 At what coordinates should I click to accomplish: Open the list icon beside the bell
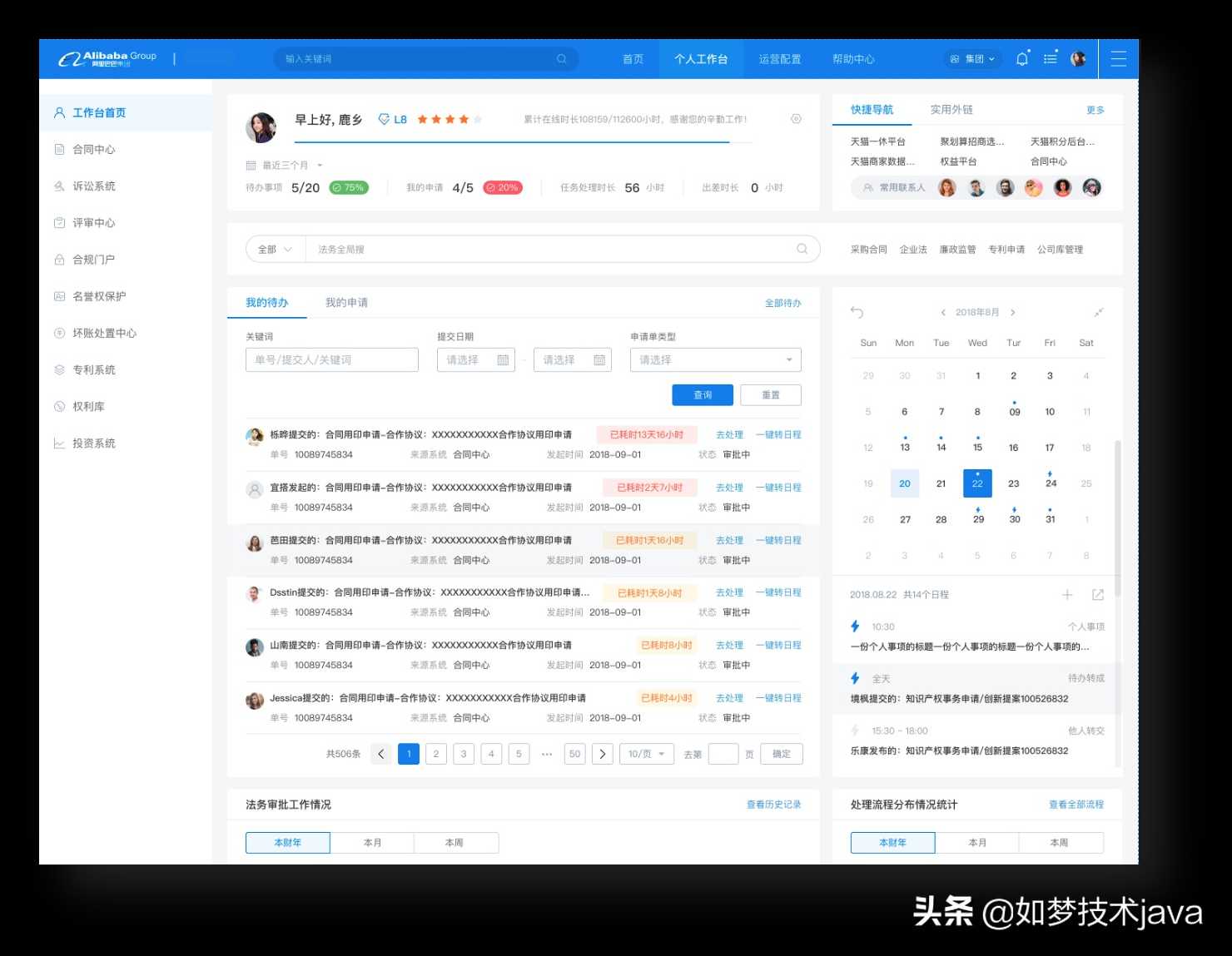[x=1051, y=58]
